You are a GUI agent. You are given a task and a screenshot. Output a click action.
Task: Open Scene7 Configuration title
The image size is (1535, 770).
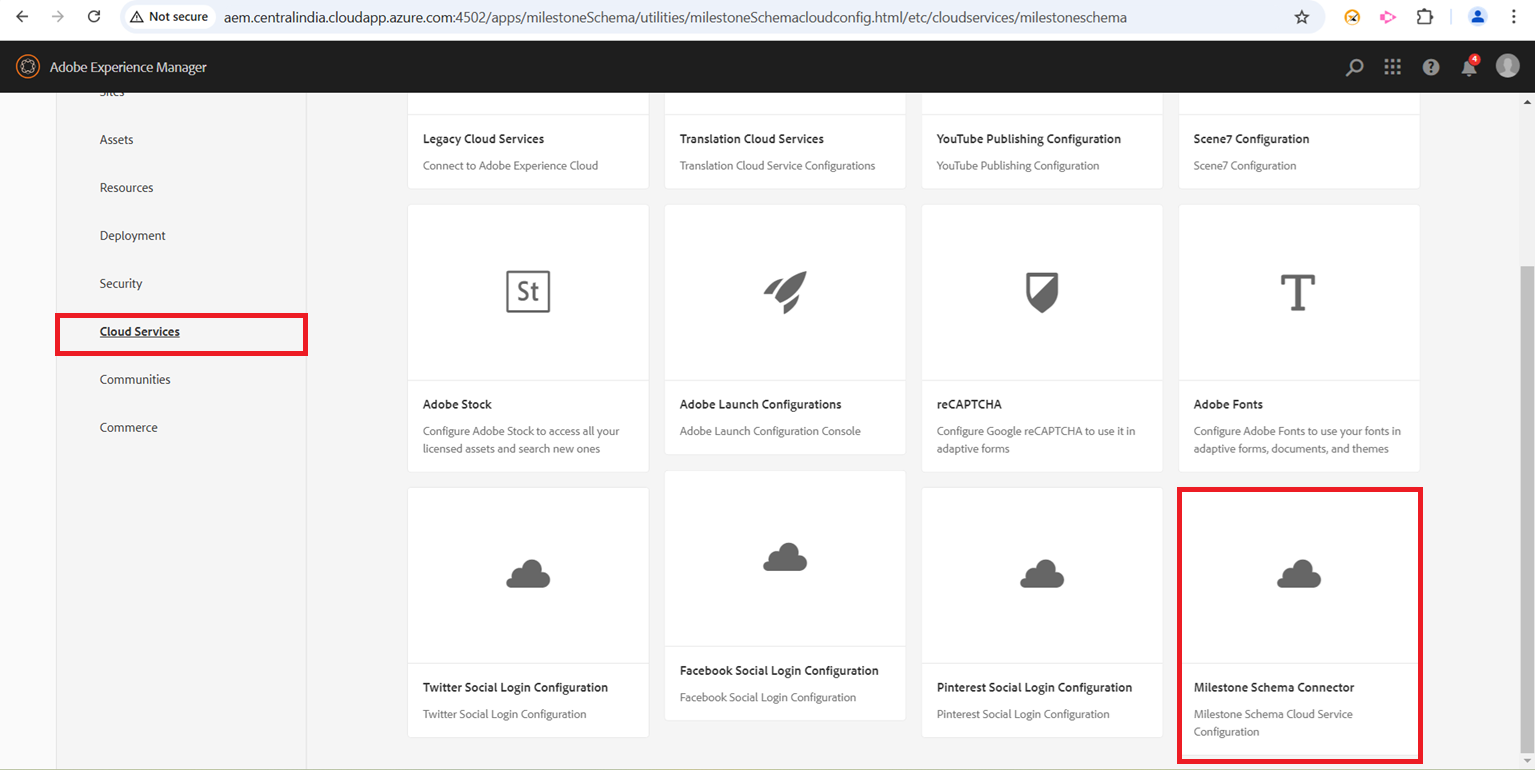coord(1251,139)
